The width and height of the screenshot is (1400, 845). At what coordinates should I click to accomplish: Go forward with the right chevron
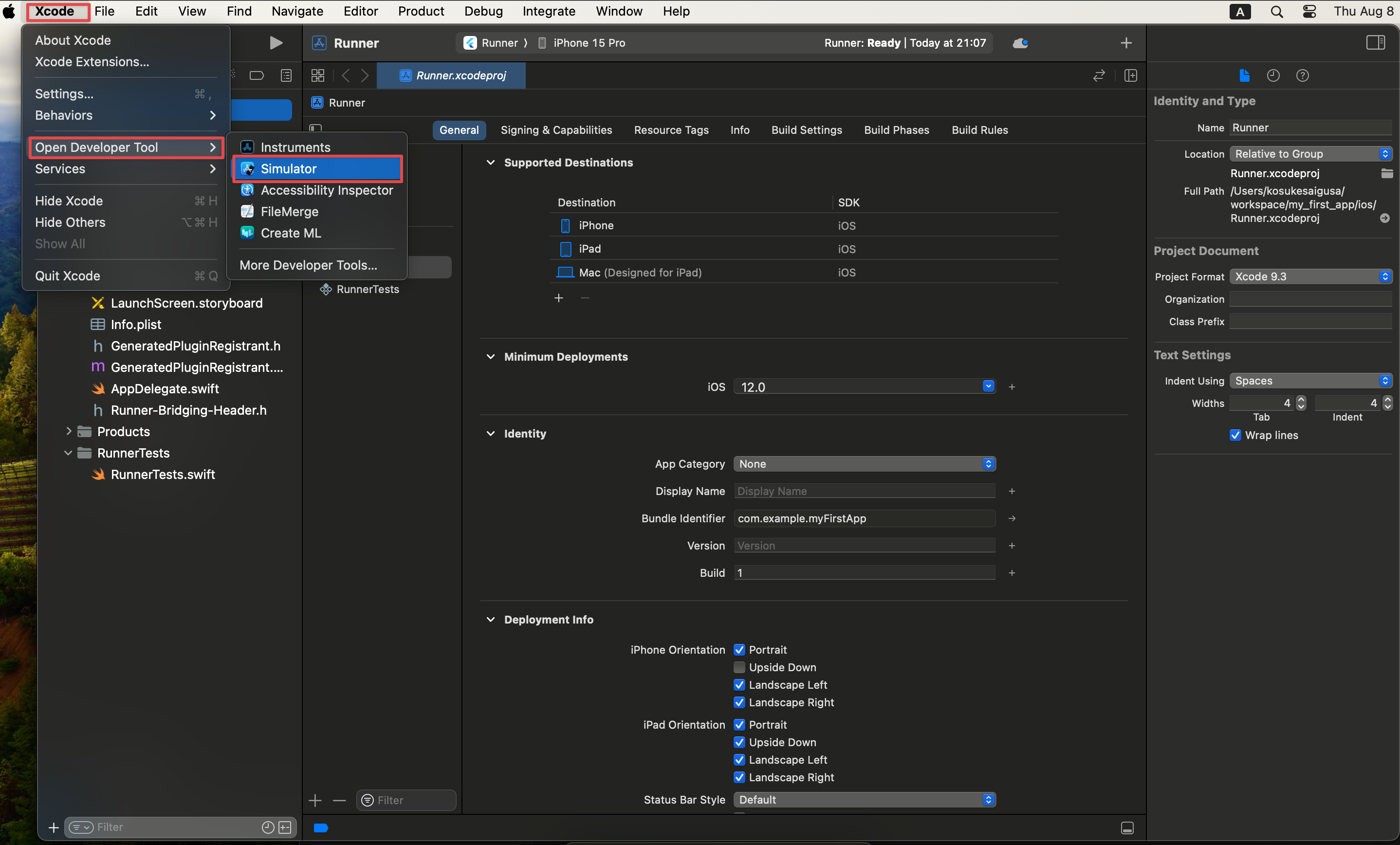(365, 75)
